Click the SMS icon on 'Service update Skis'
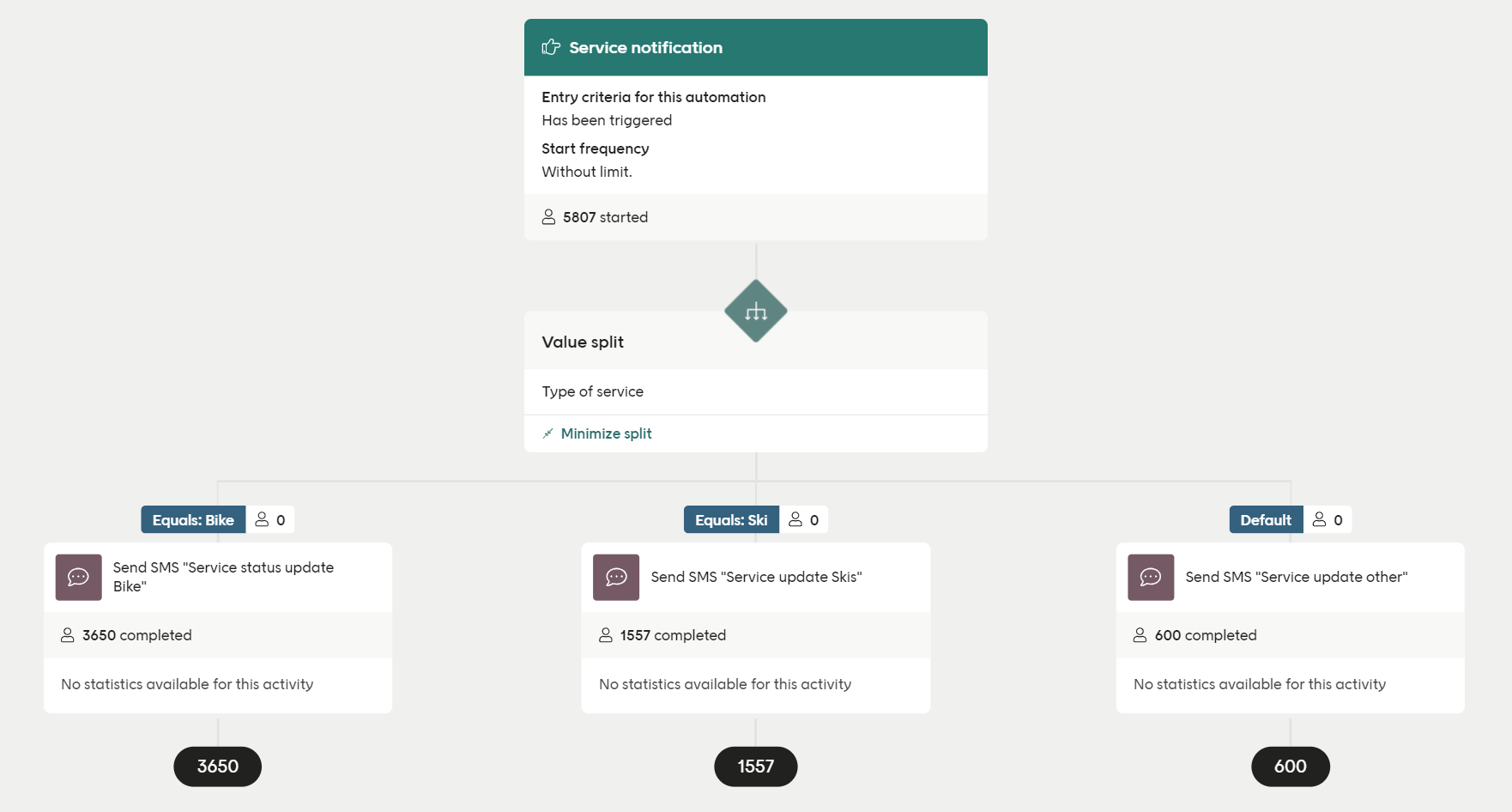Image resolution: width=1512 pixels, height=812 pixels. click(615, 577)
